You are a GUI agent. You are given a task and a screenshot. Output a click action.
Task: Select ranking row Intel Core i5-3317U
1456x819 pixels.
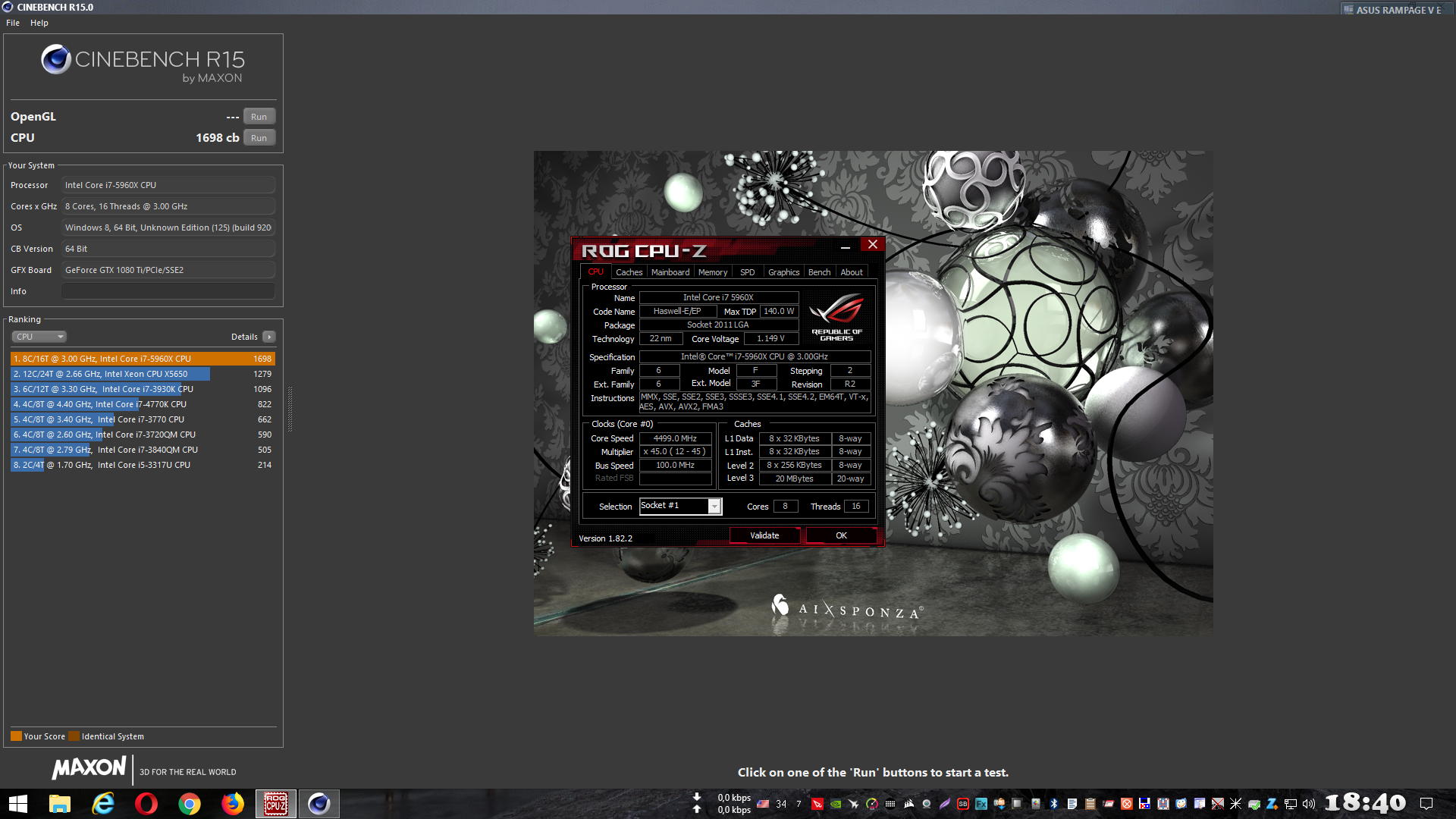(143, 465)
